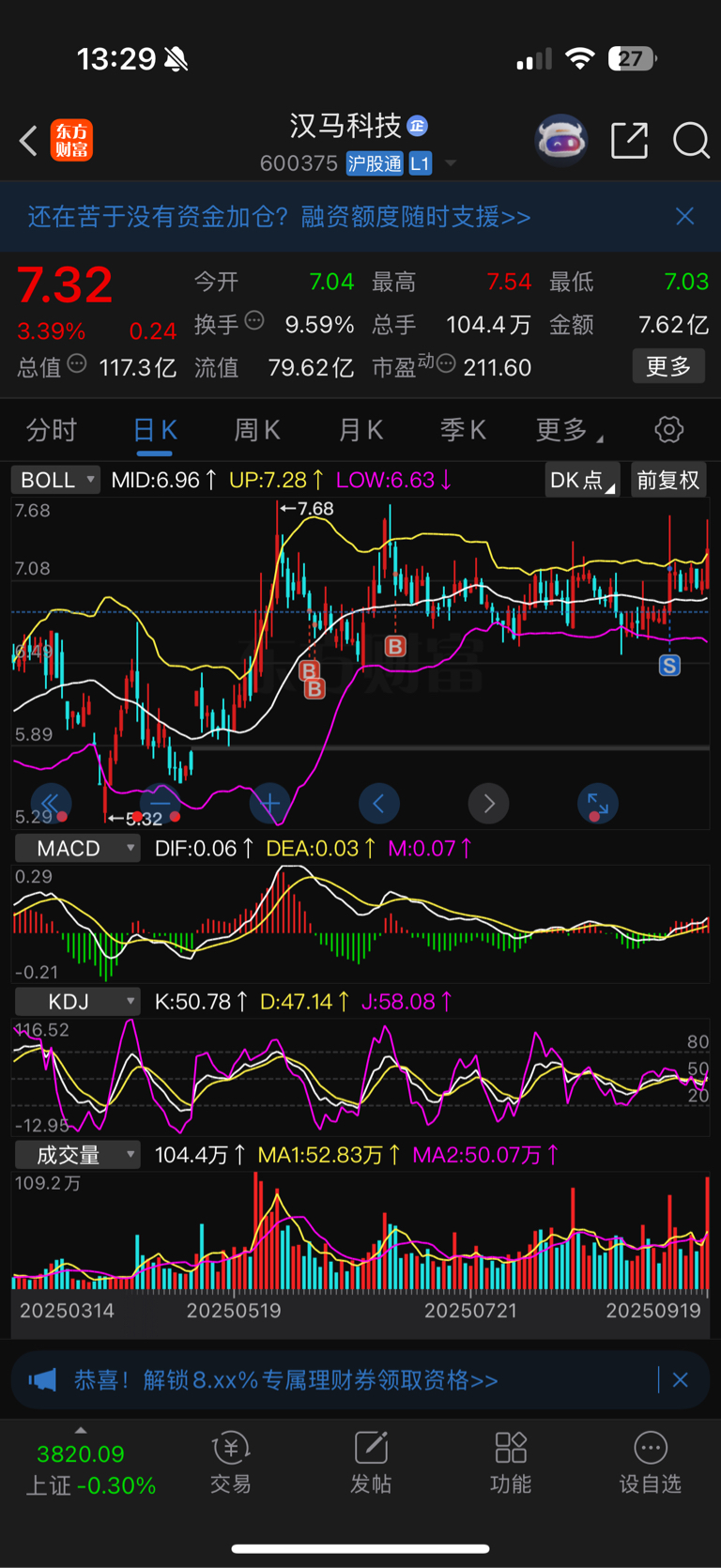This screenshot has width=721, height=1568.
Task: Tap the 20250519 date label
Action: (234, 1311)
